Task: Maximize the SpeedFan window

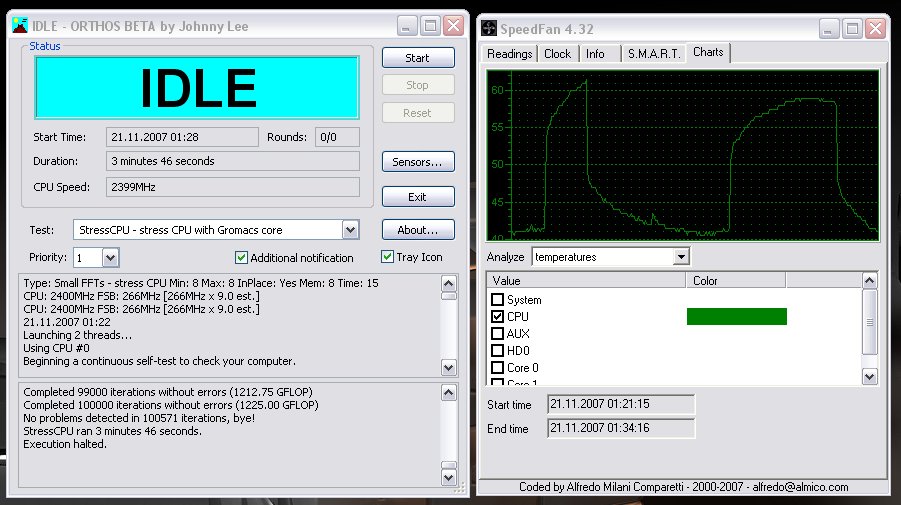Action: [852, 29]
